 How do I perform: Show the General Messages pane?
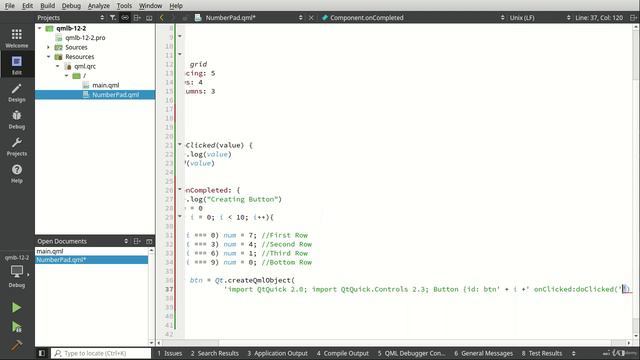click(x=483, y=353)
